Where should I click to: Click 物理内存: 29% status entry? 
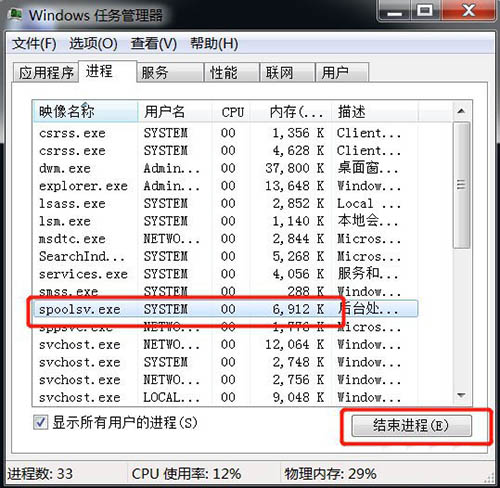[x=330, y=474]
